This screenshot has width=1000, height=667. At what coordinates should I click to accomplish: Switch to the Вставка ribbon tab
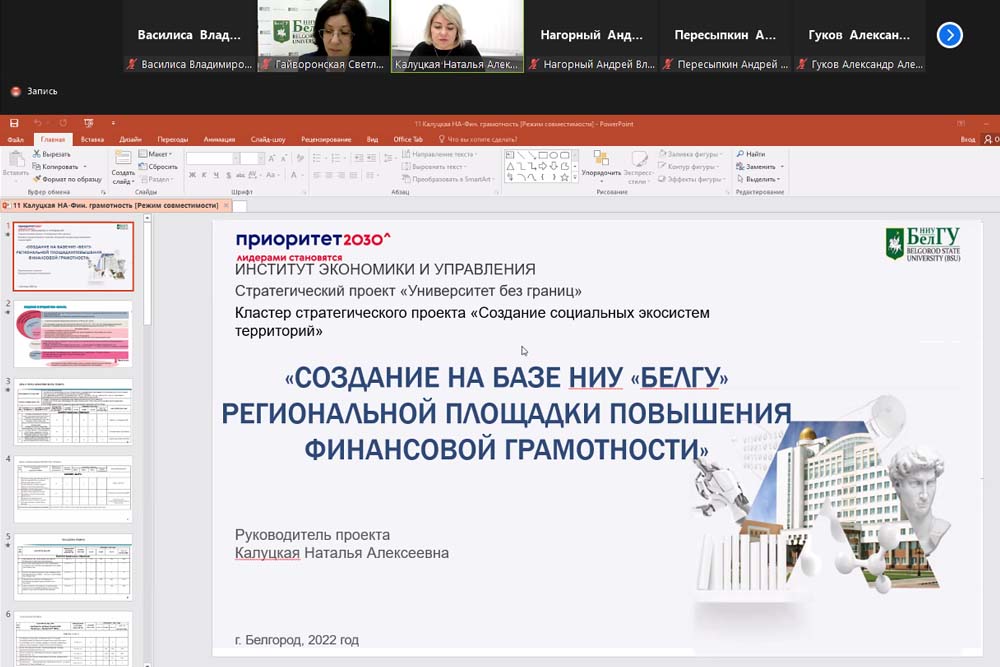tap(92, 140)
